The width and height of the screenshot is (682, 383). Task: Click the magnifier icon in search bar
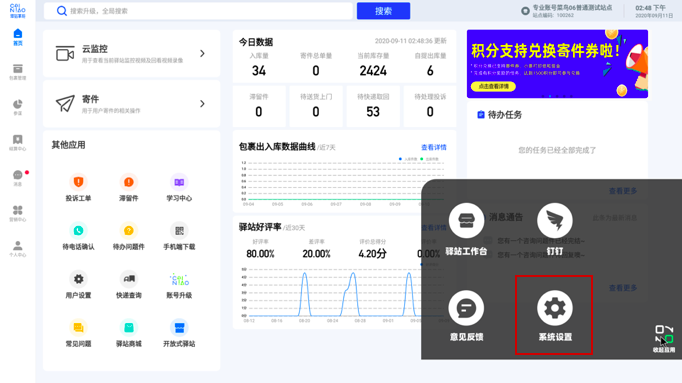[x=62, y=11]
